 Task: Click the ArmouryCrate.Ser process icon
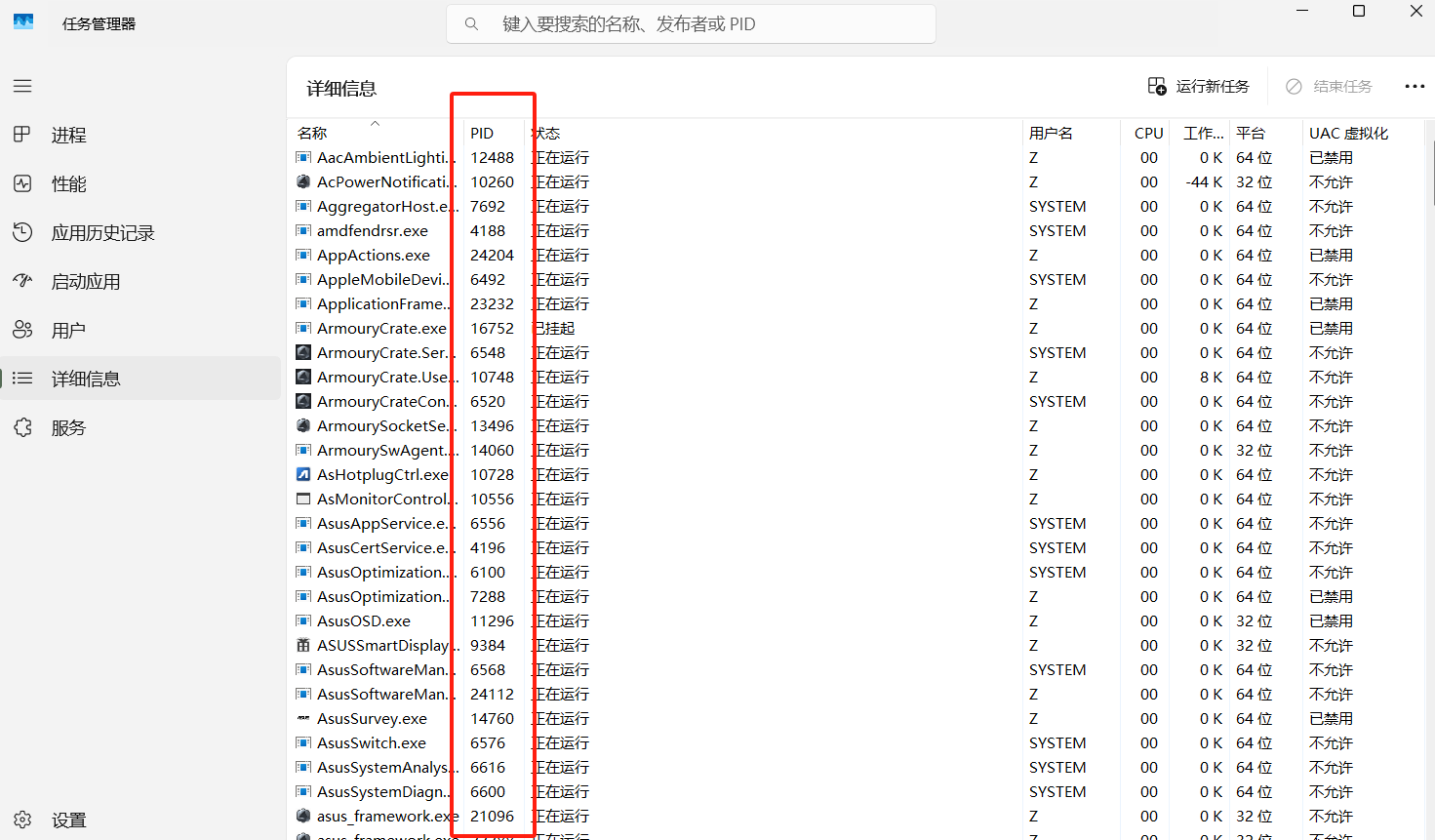pyautogui.click(x=303, y=352)
